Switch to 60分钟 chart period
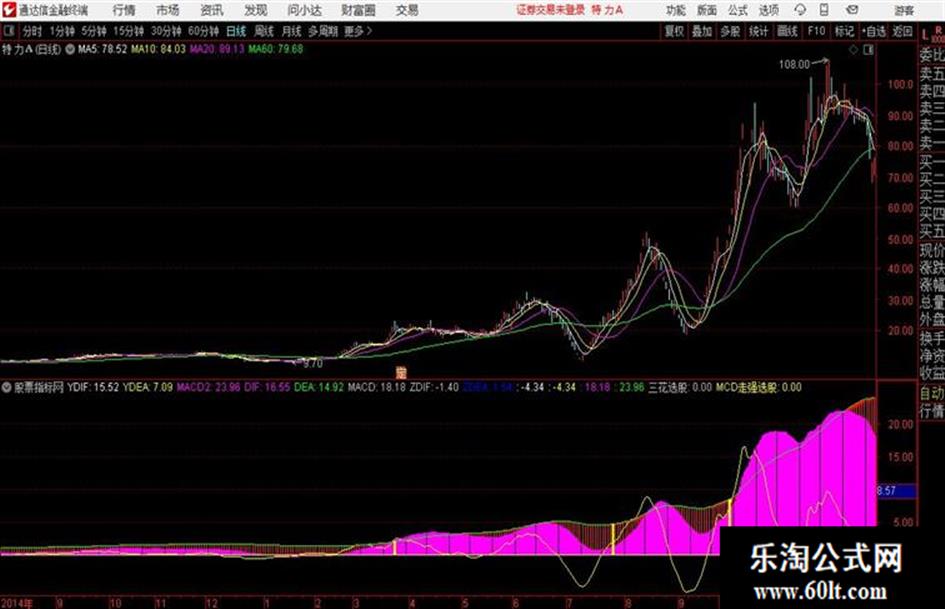Image resolution: width=945 pixels, height=609 pixels. click(x=204, y=31)
